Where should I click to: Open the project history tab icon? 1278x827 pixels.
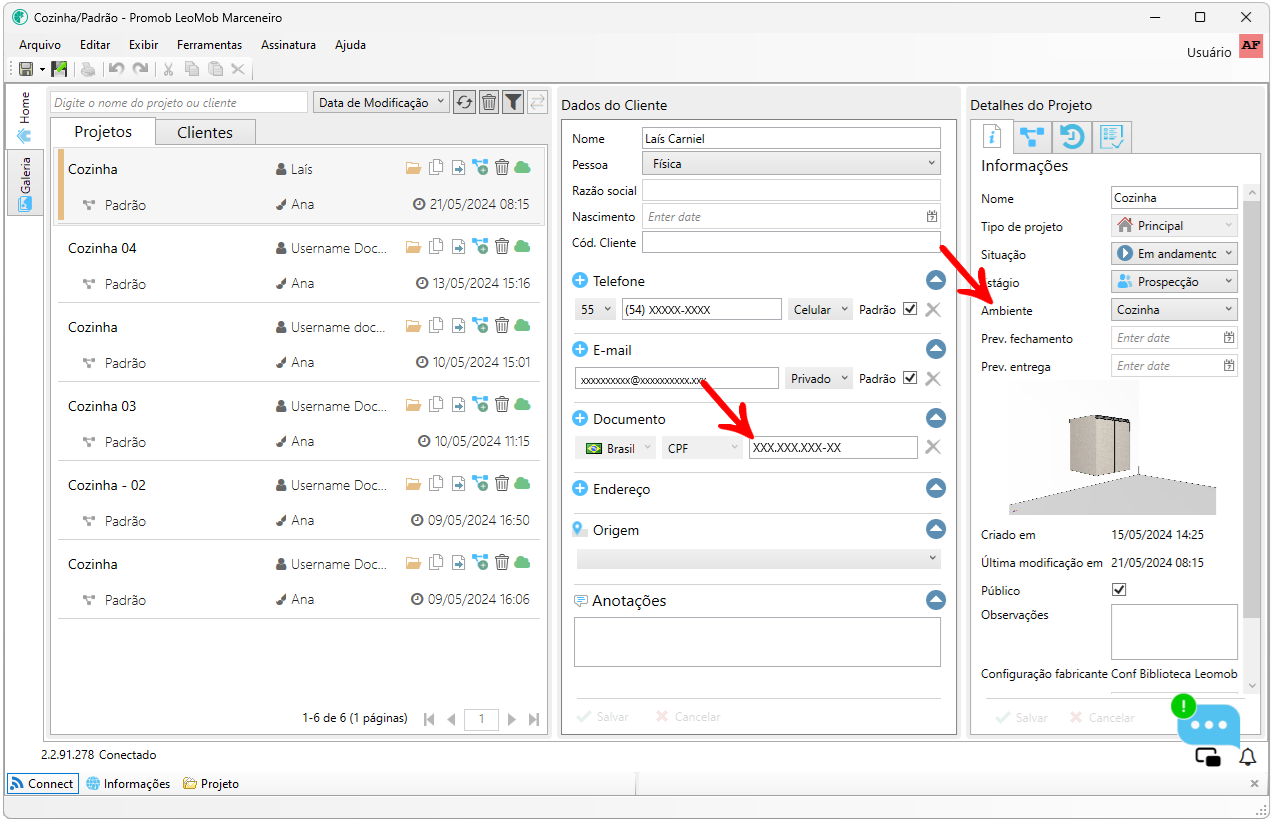(x=1073, y=137)
